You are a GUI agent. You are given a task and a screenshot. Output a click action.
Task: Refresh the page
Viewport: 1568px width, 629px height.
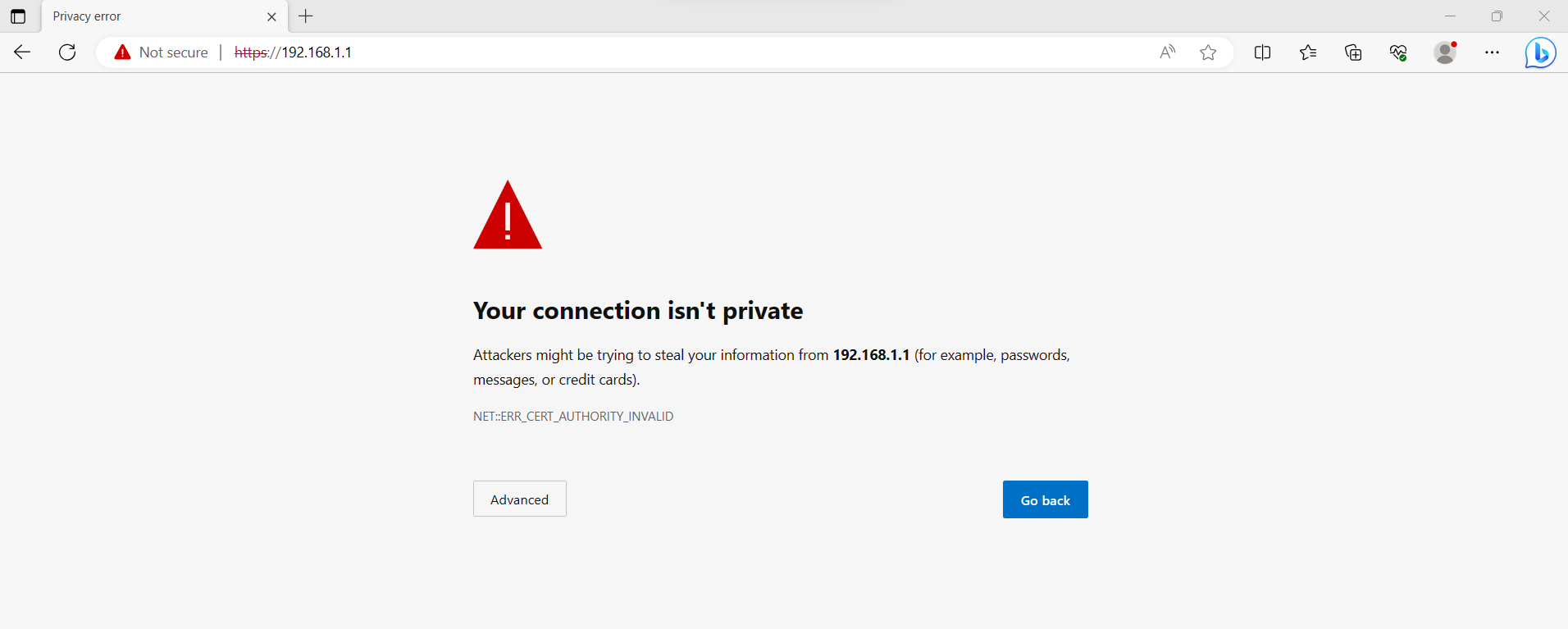click(67, 52)
